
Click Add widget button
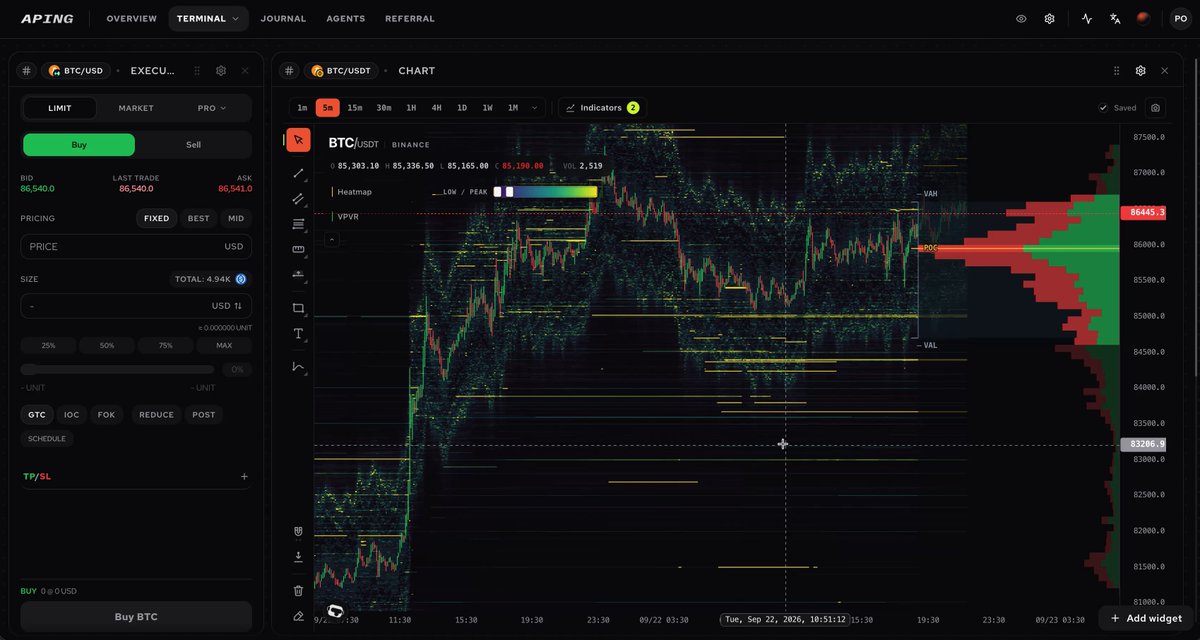click(x=1147, y=618)
